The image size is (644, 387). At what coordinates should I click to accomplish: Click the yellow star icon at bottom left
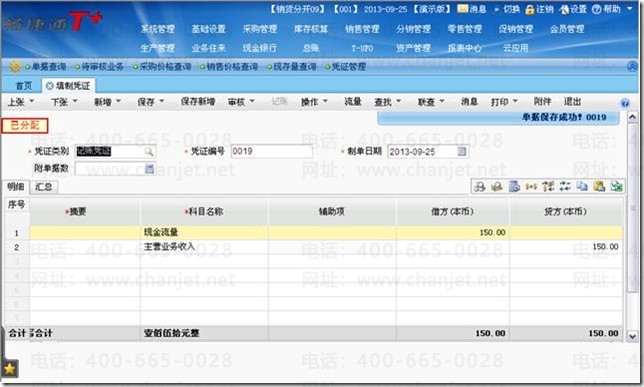[x=9, y=369]
